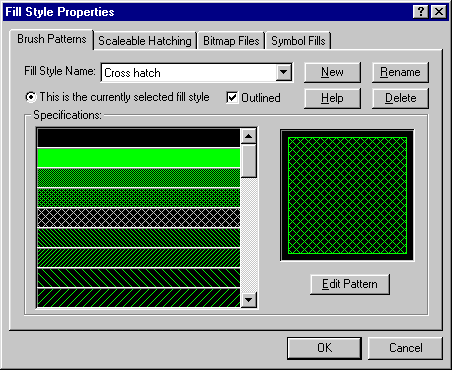
Task: Confirm the dialog with OK
Action: (324, 348)
